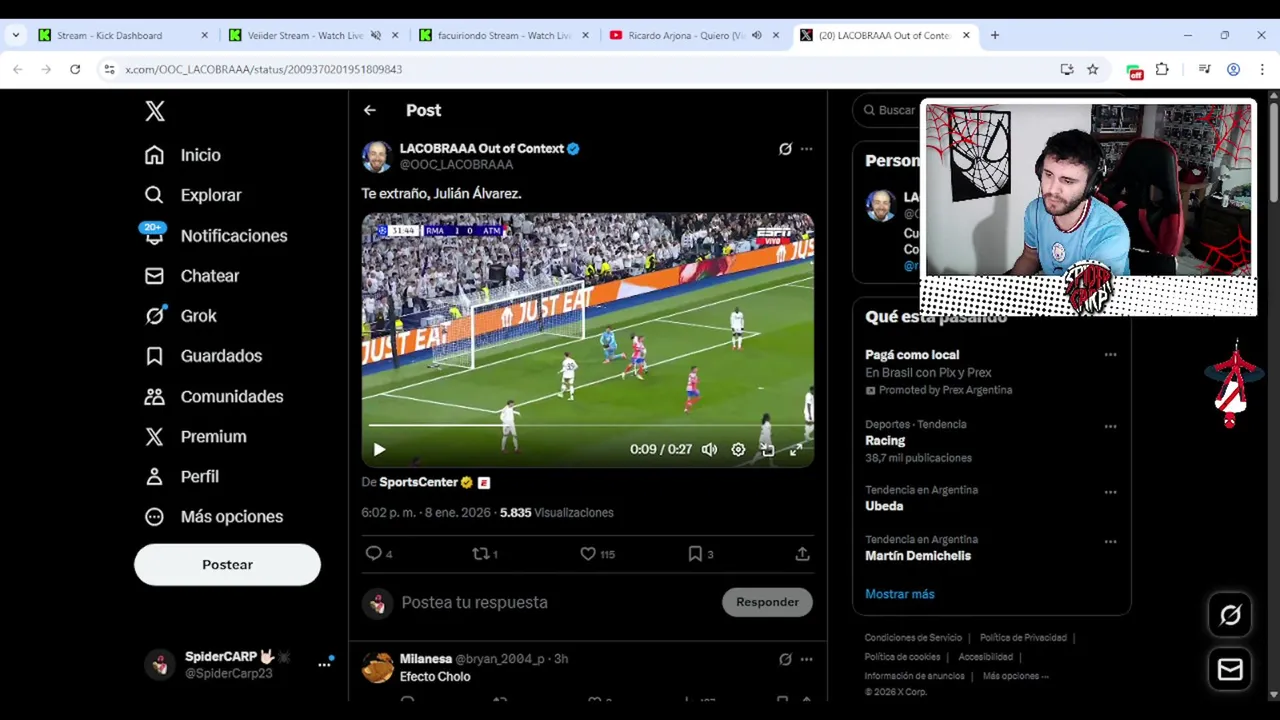Switch to facuiriondo Stream browser tab

pos(505,35)
